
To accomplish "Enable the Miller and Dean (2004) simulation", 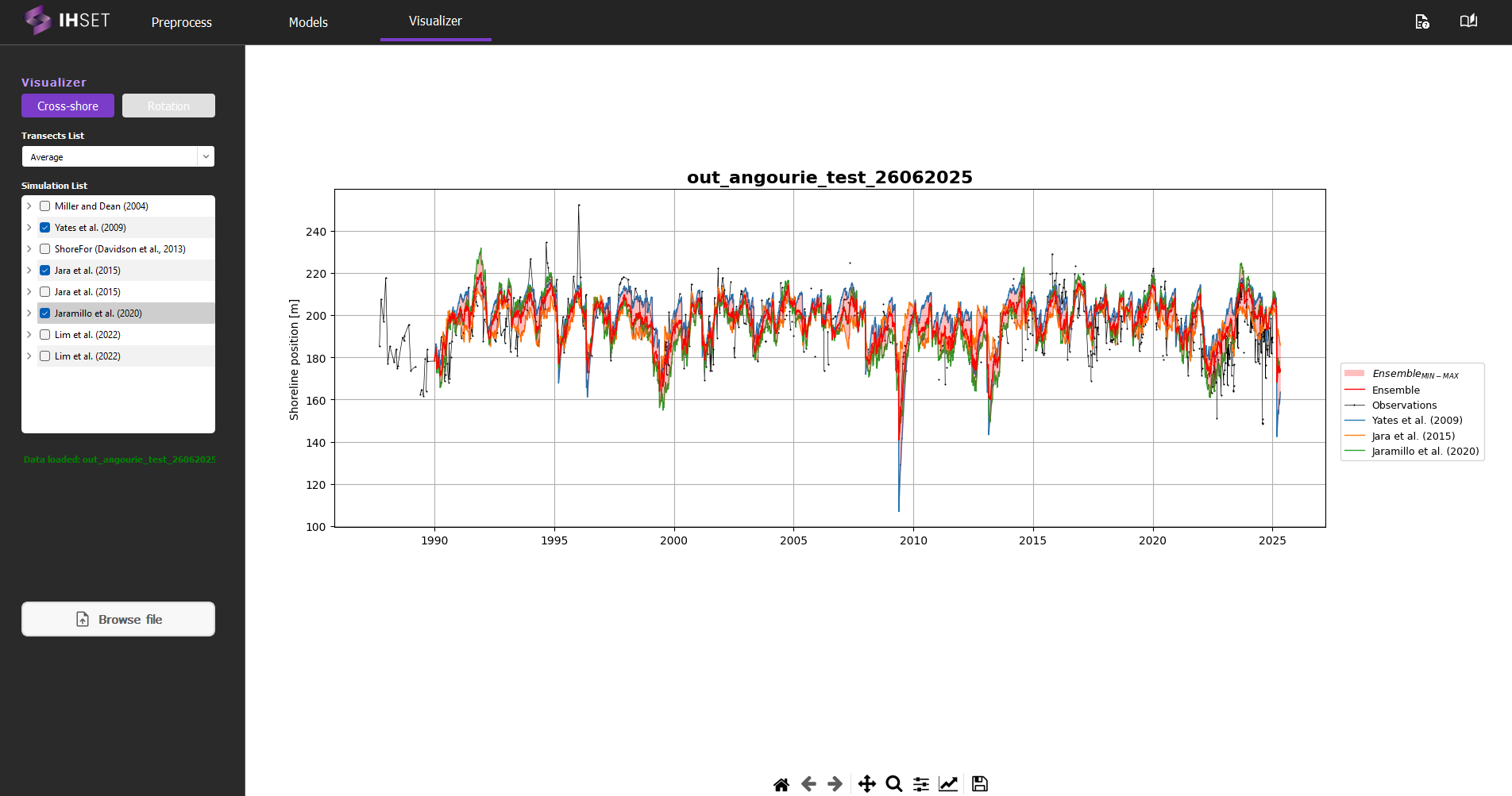I will click(x=44, y=206).
